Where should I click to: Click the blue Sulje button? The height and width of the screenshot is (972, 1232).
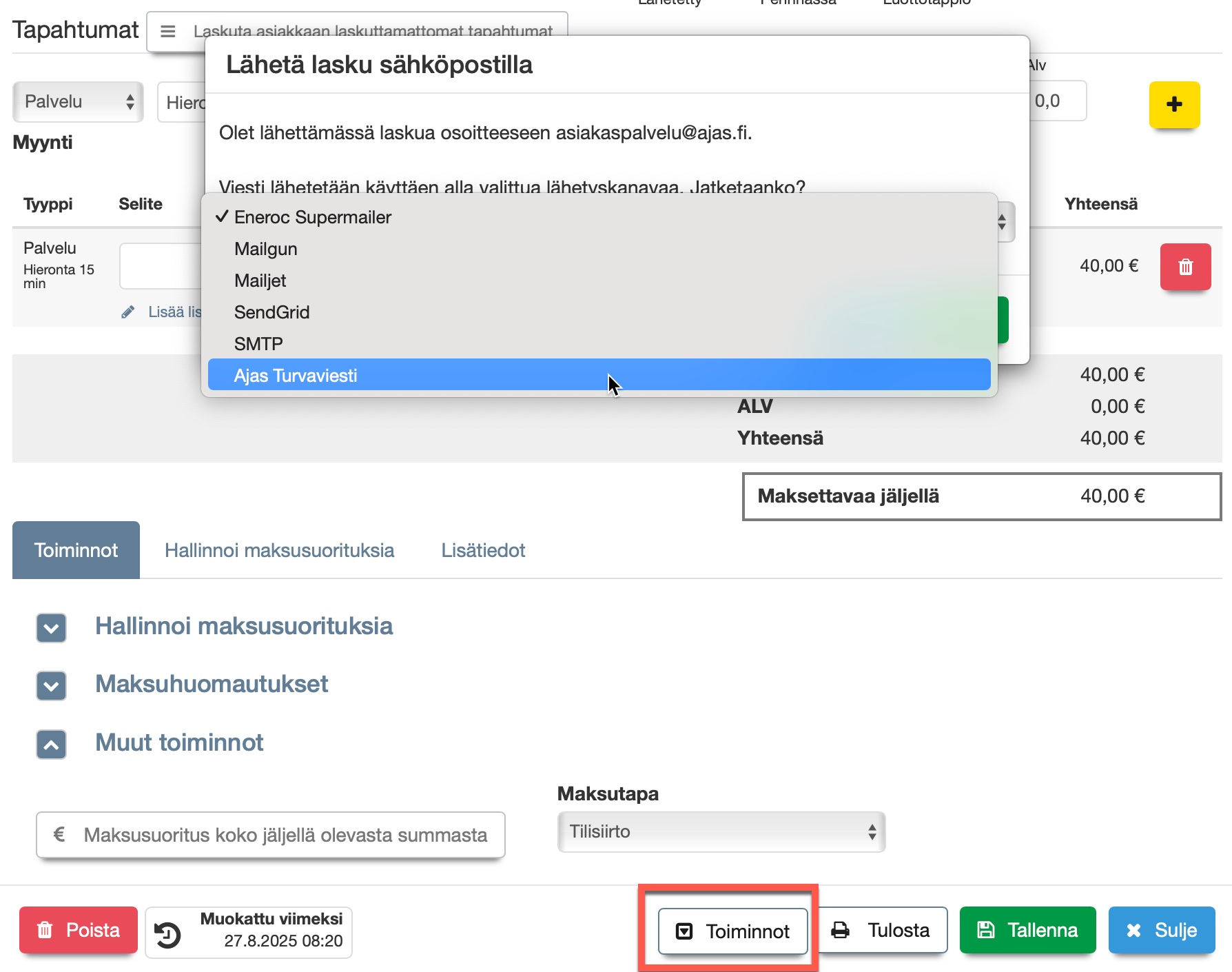(x=1161, y=931)
